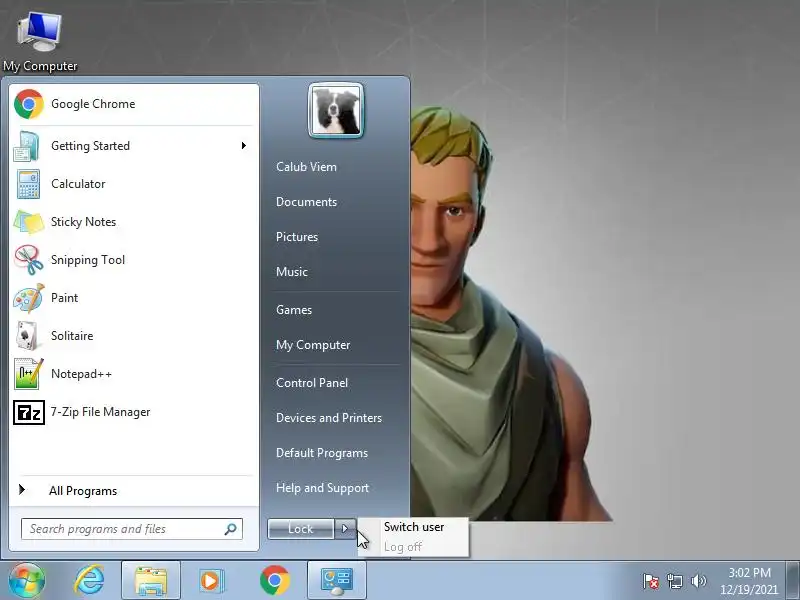Open Games from the Start menu
The image size is (800, 600).
click(294, 310)
